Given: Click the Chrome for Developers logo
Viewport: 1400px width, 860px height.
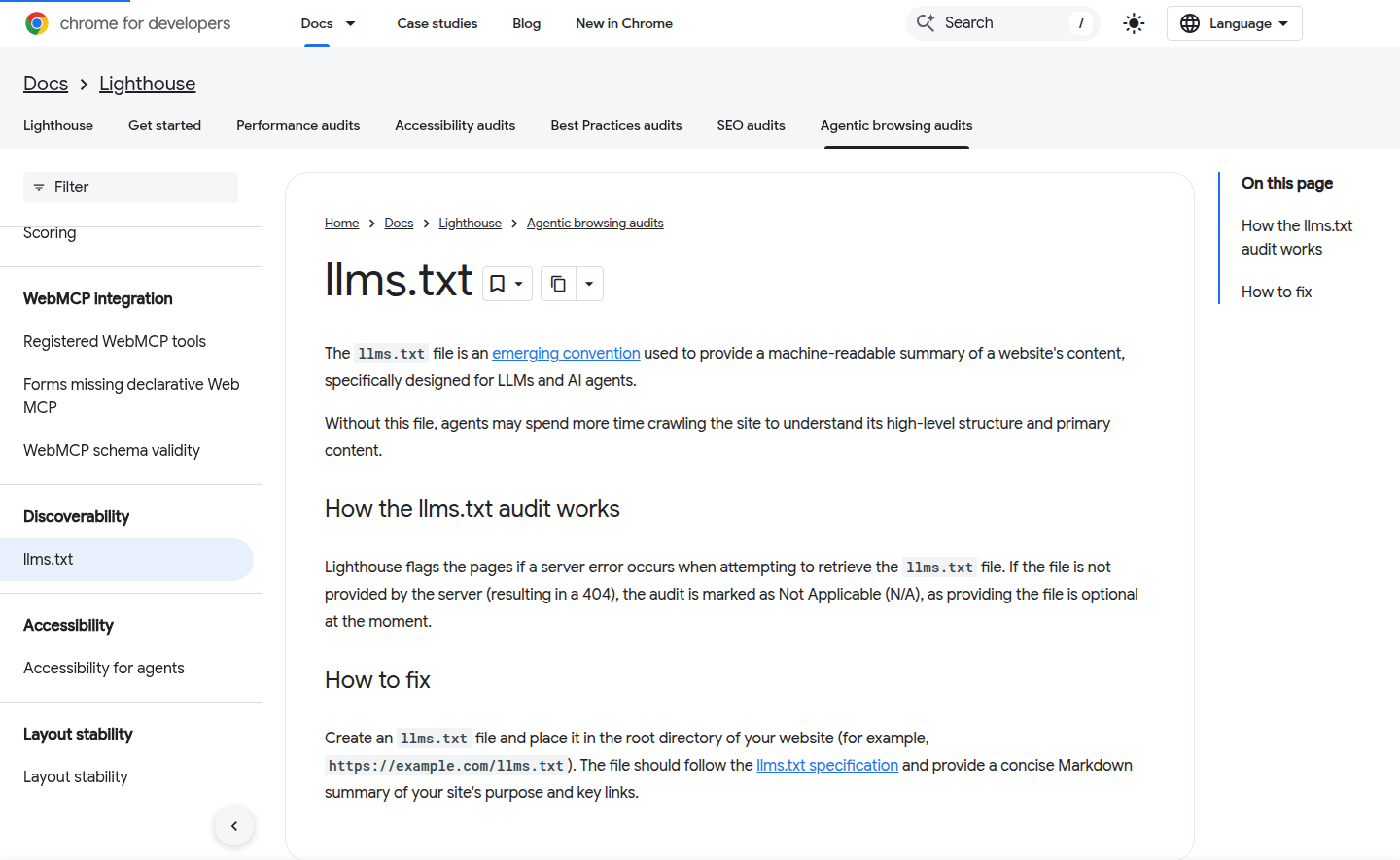Looking at the screenshot, I should (127, 23).
